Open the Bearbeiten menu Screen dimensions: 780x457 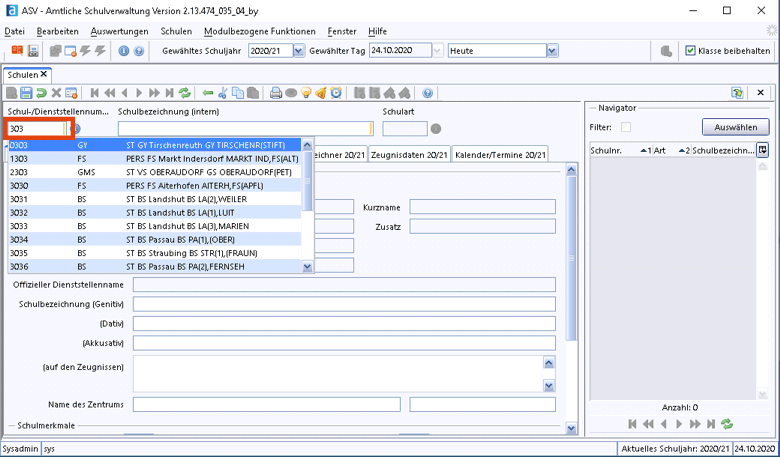[58, 31]
